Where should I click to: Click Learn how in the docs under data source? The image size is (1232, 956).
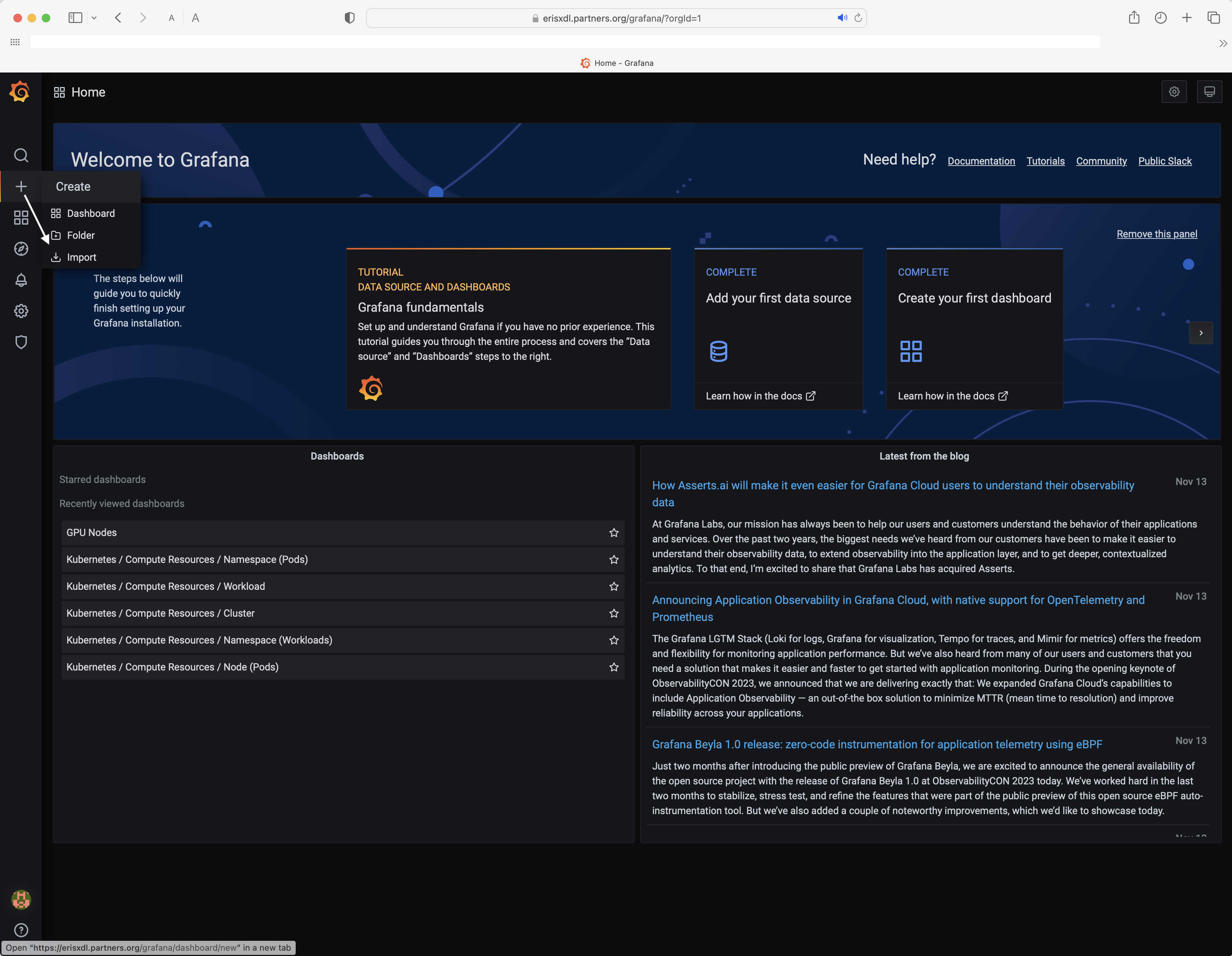point(760,396)
